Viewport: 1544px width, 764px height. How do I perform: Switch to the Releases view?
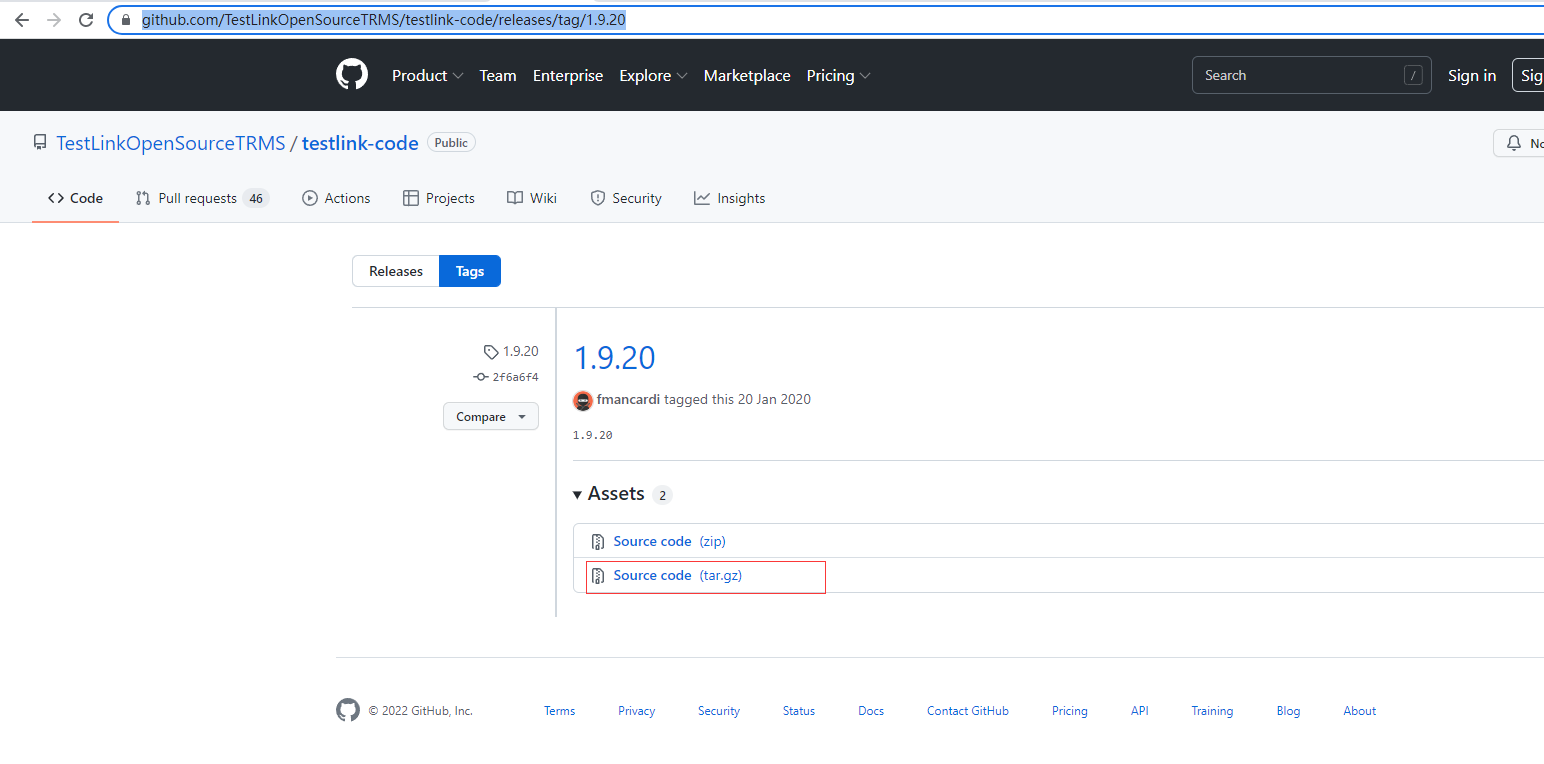coord(396,271)
